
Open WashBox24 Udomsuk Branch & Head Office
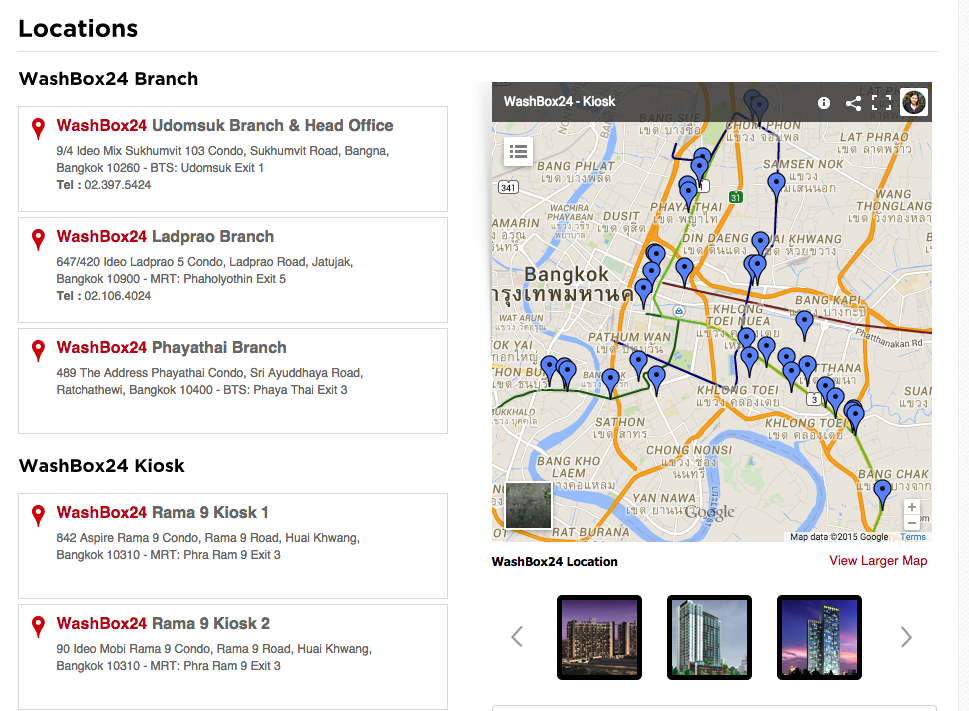(x=225, y=125)
